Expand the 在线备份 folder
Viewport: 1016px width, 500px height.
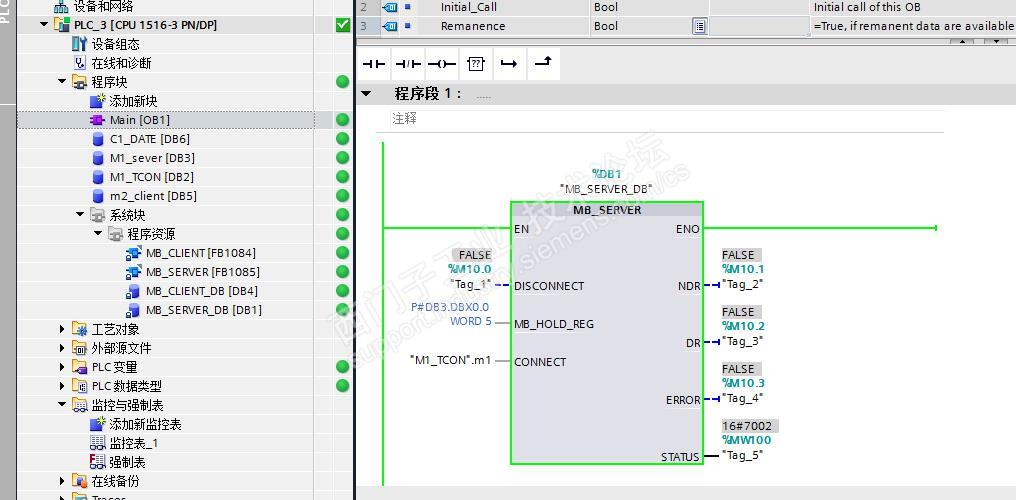pos(62,481)
